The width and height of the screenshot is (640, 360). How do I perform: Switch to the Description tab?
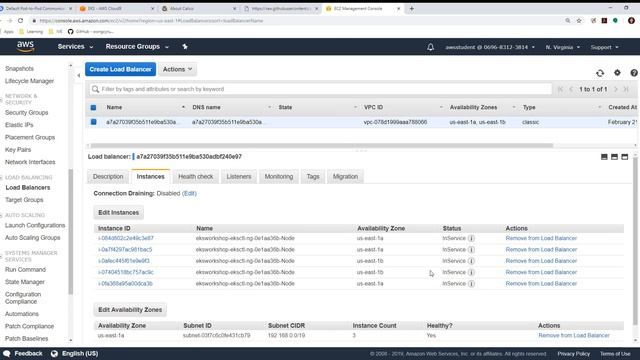108,177
